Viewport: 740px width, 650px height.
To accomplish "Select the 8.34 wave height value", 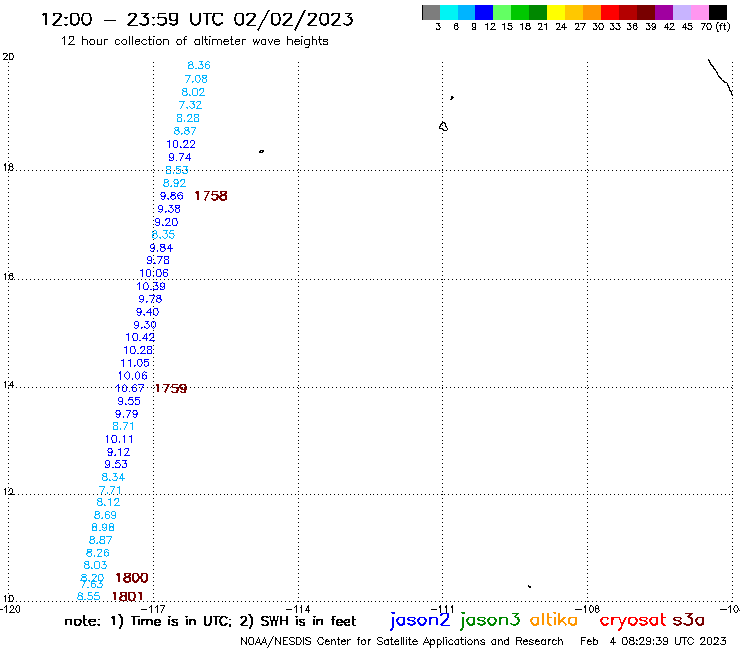I will click(113, 477).
